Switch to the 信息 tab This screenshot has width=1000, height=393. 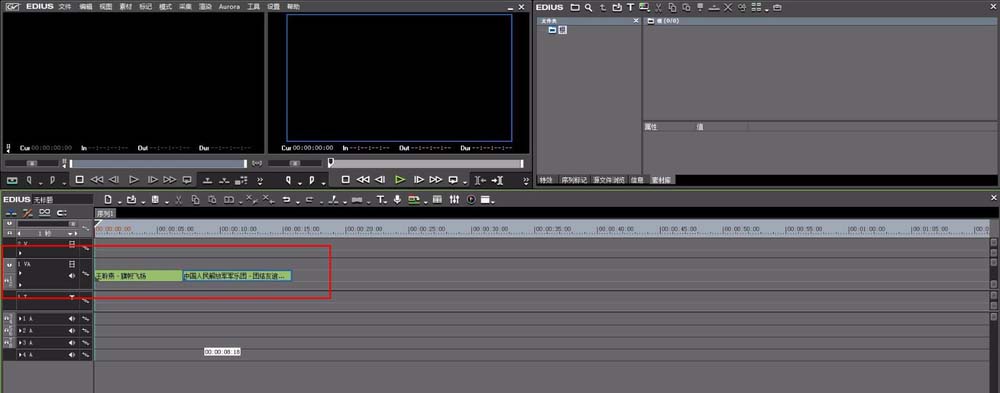point(637,180)
